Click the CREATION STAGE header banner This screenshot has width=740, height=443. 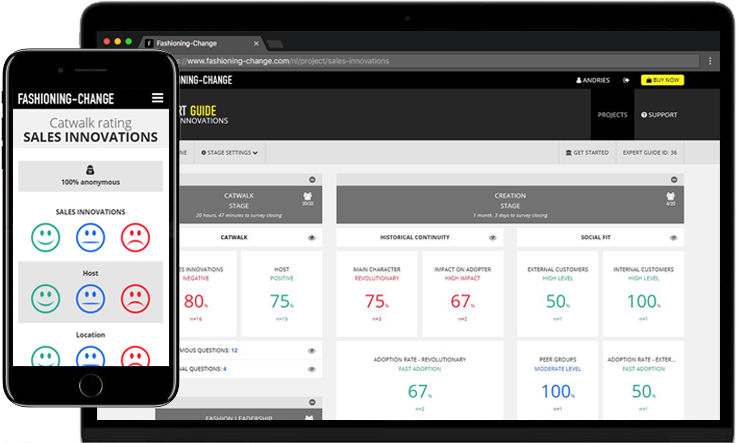coord(510,205)
